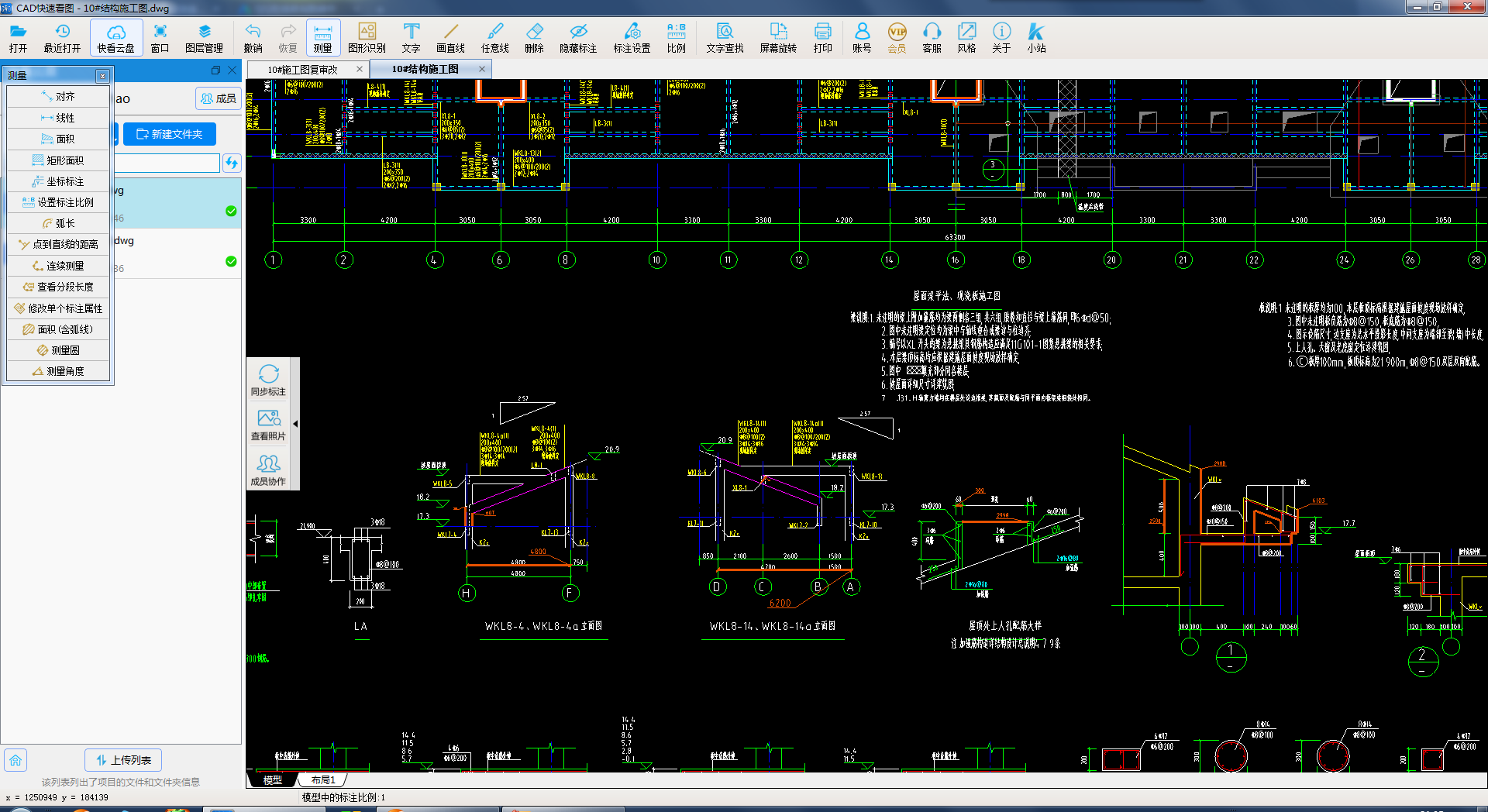Select 线性 linear measurement
The image size is (1488, 812).
tap(58, 118)
